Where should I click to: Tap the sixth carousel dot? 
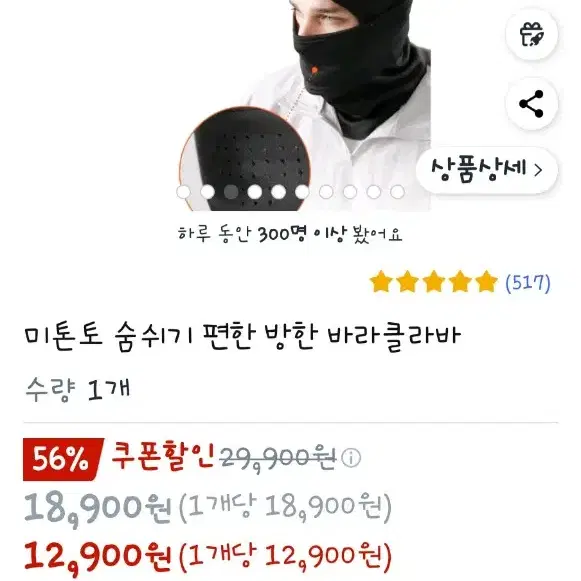[x=302, y=192]
